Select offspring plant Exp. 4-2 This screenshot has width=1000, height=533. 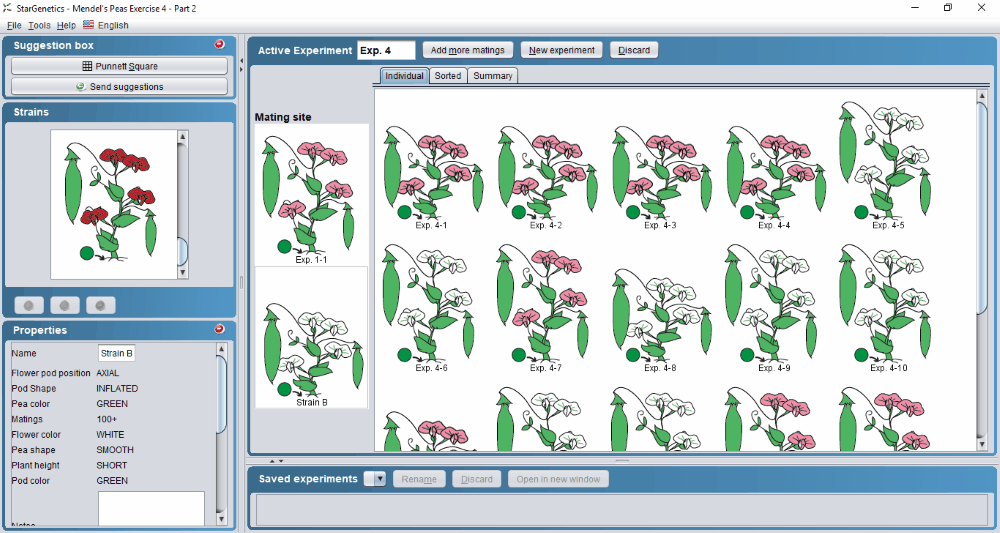pos(547,175)
